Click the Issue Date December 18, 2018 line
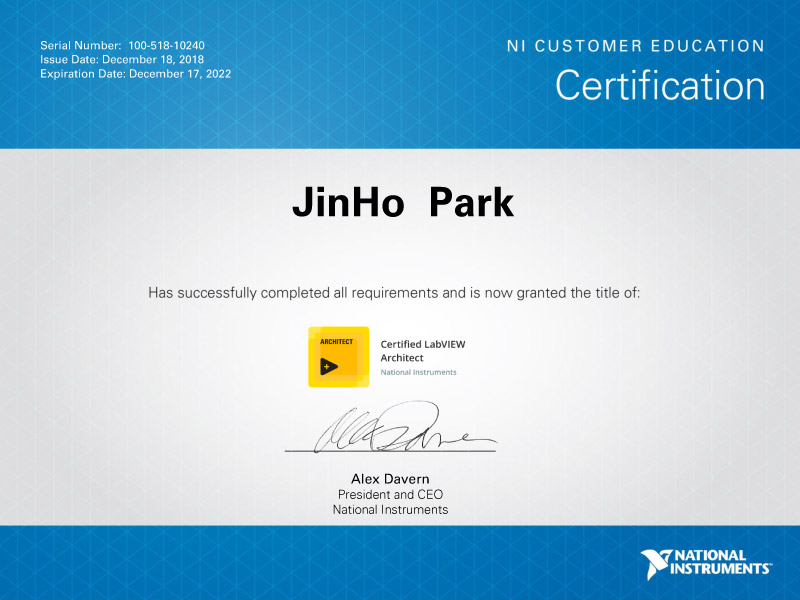The width and height of the screenshot is (800, 600). point(122,60)
